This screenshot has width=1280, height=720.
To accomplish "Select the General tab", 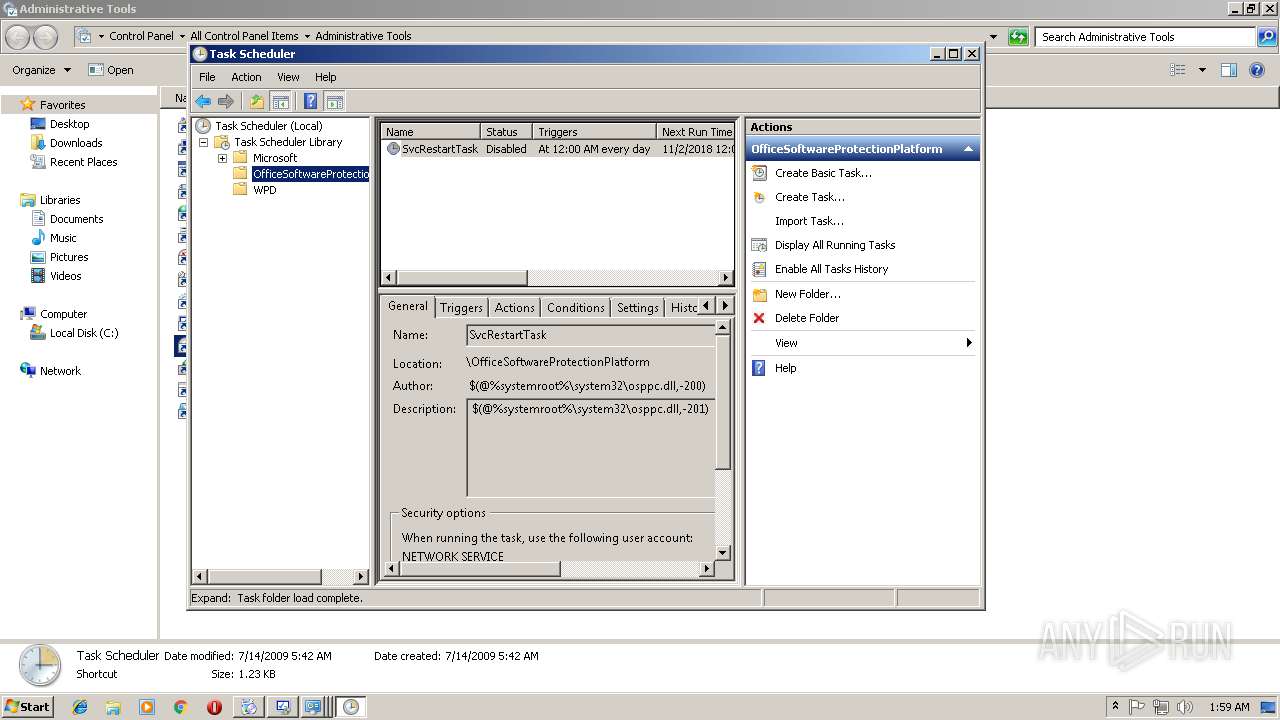I will 408,306.
